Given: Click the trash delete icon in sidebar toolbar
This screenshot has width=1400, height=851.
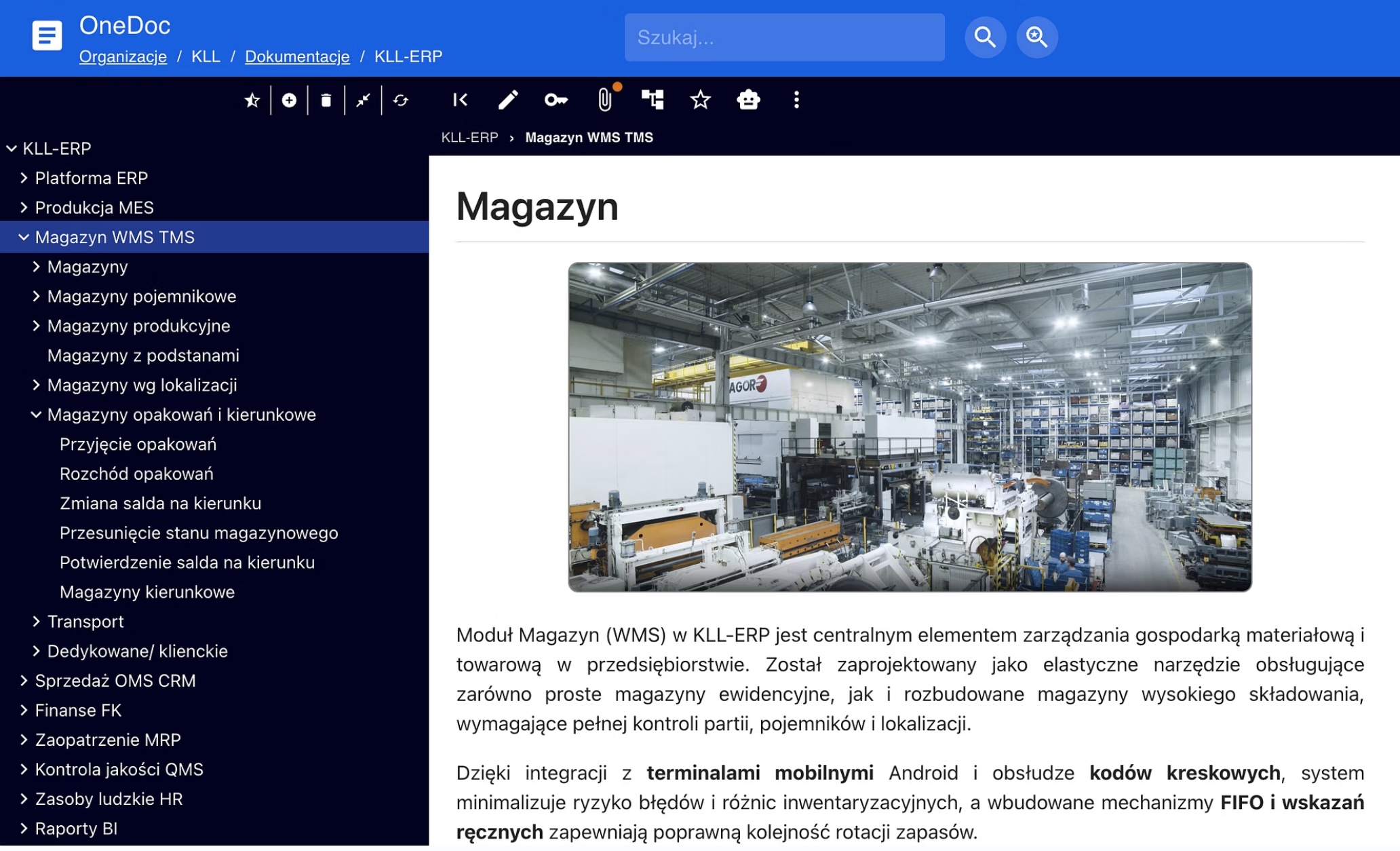Looking at the screenshot, I should (326, 100).
